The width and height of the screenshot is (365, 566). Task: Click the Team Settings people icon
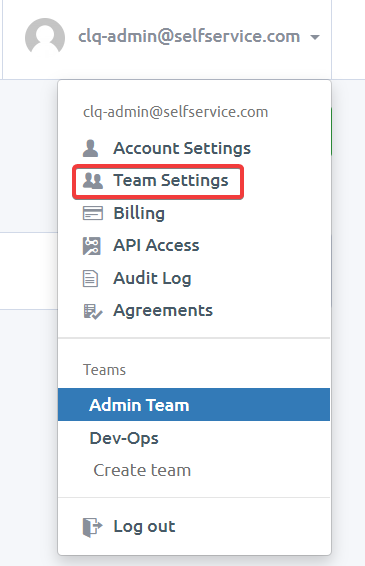pos(93,180)
